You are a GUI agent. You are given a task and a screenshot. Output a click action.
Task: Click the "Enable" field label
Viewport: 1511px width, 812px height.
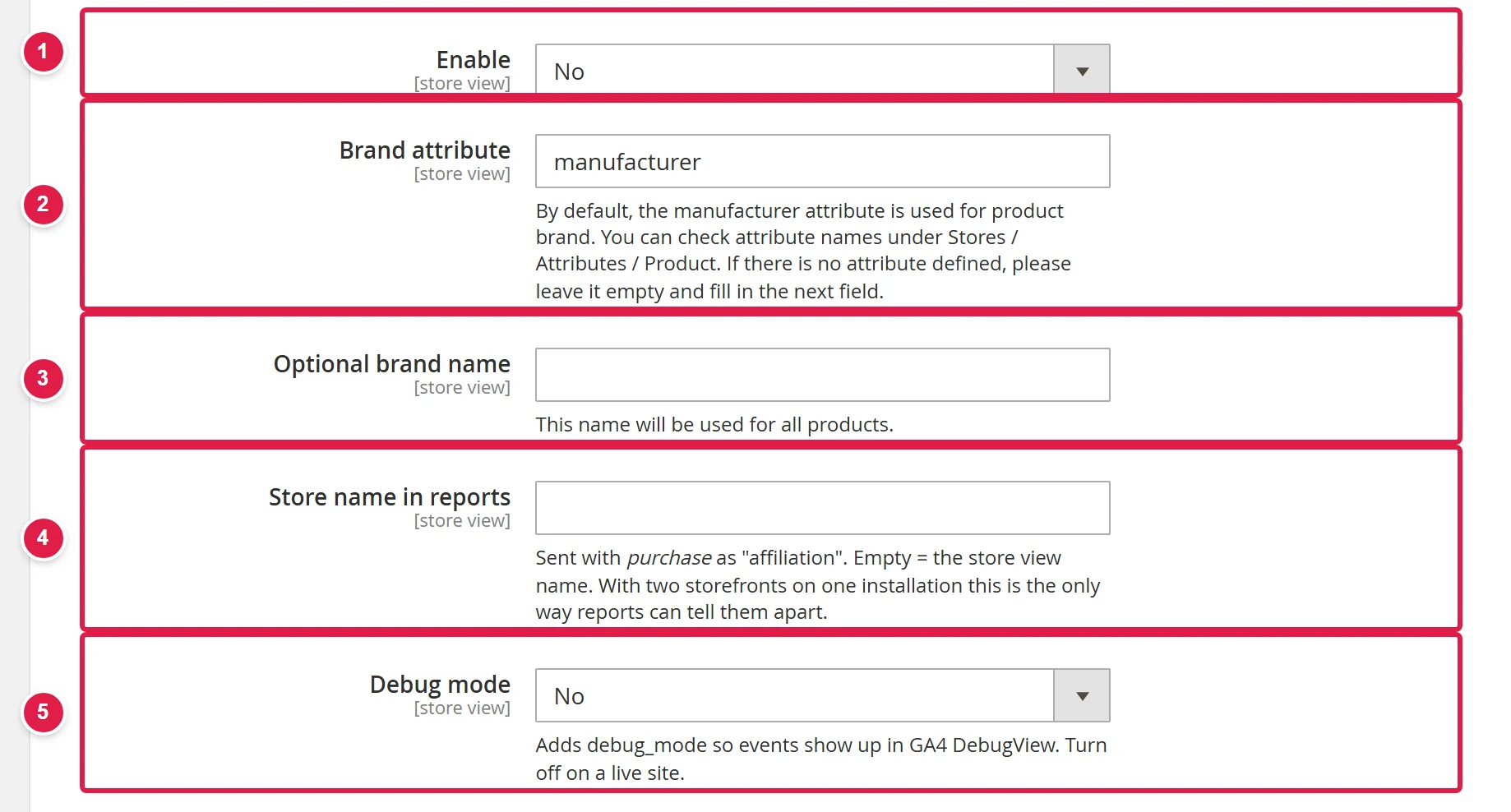click(x=474, y=60)
